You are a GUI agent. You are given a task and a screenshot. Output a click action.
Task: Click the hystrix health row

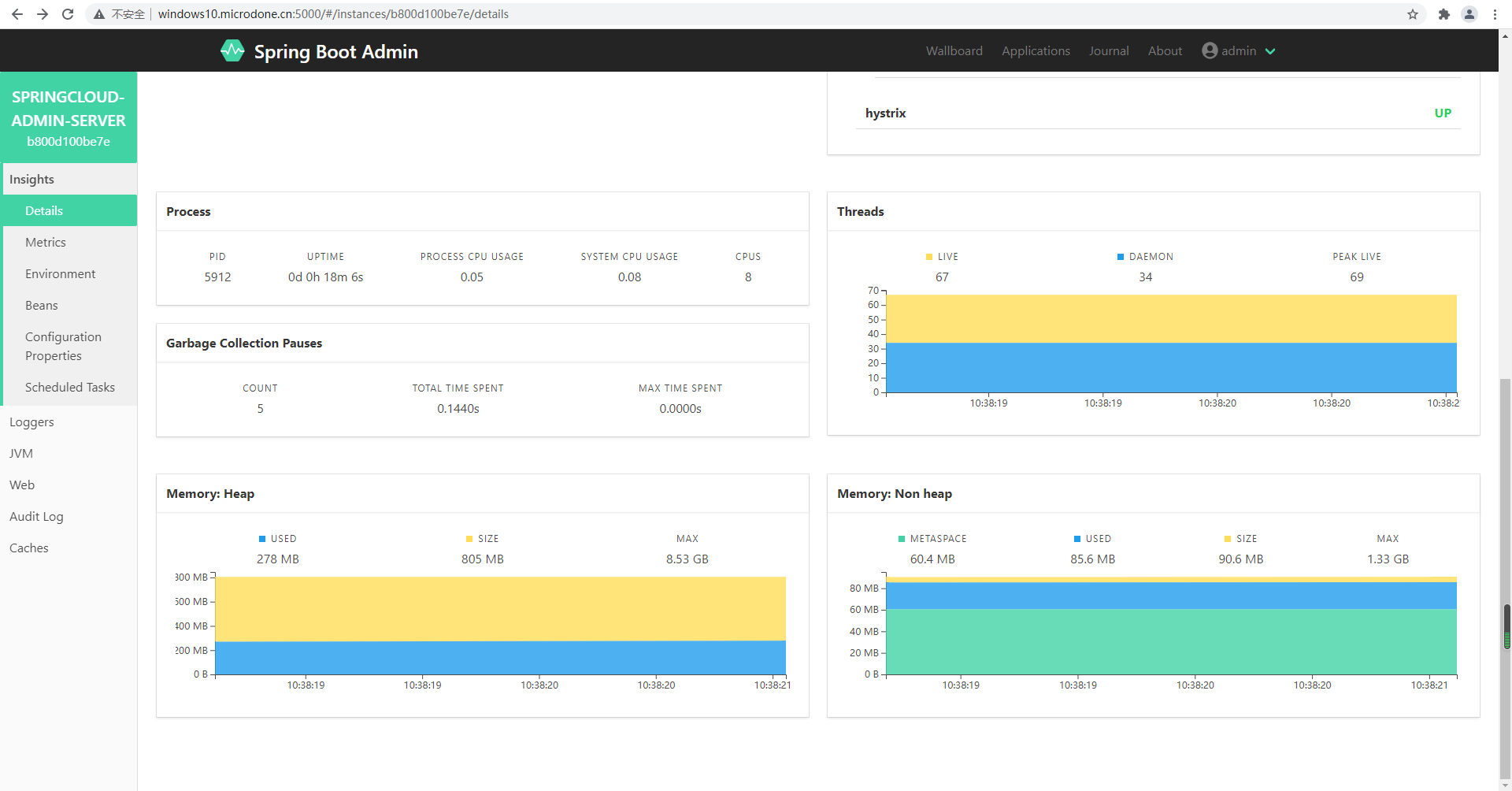point(1158,113)
